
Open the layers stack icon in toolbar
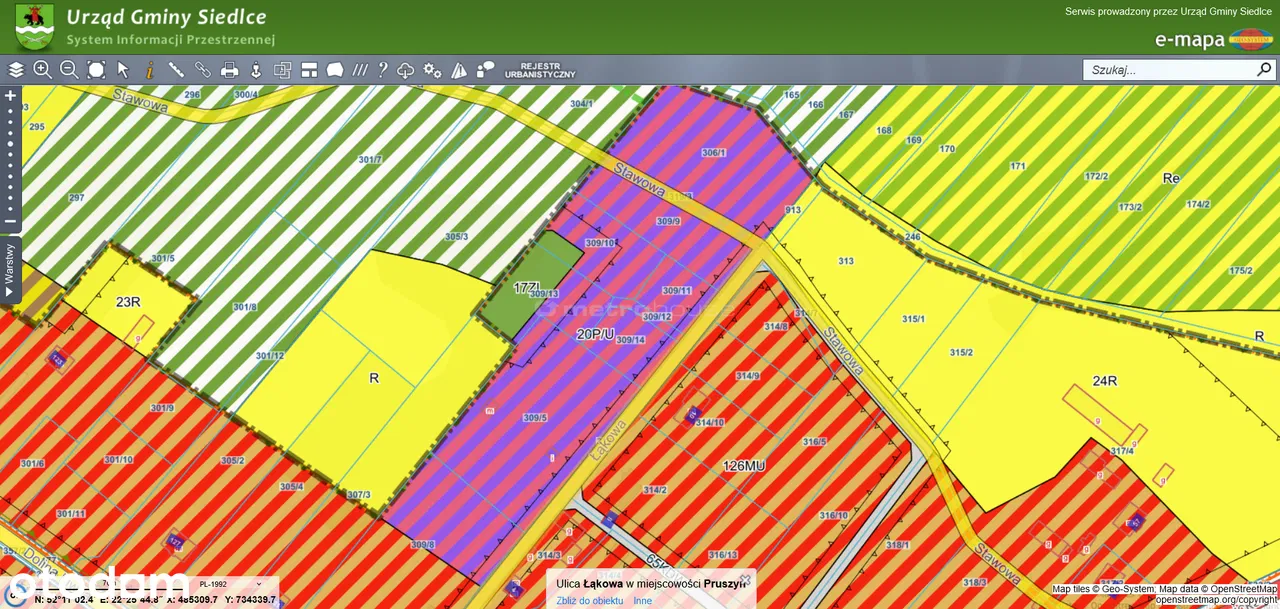point(16,70)
